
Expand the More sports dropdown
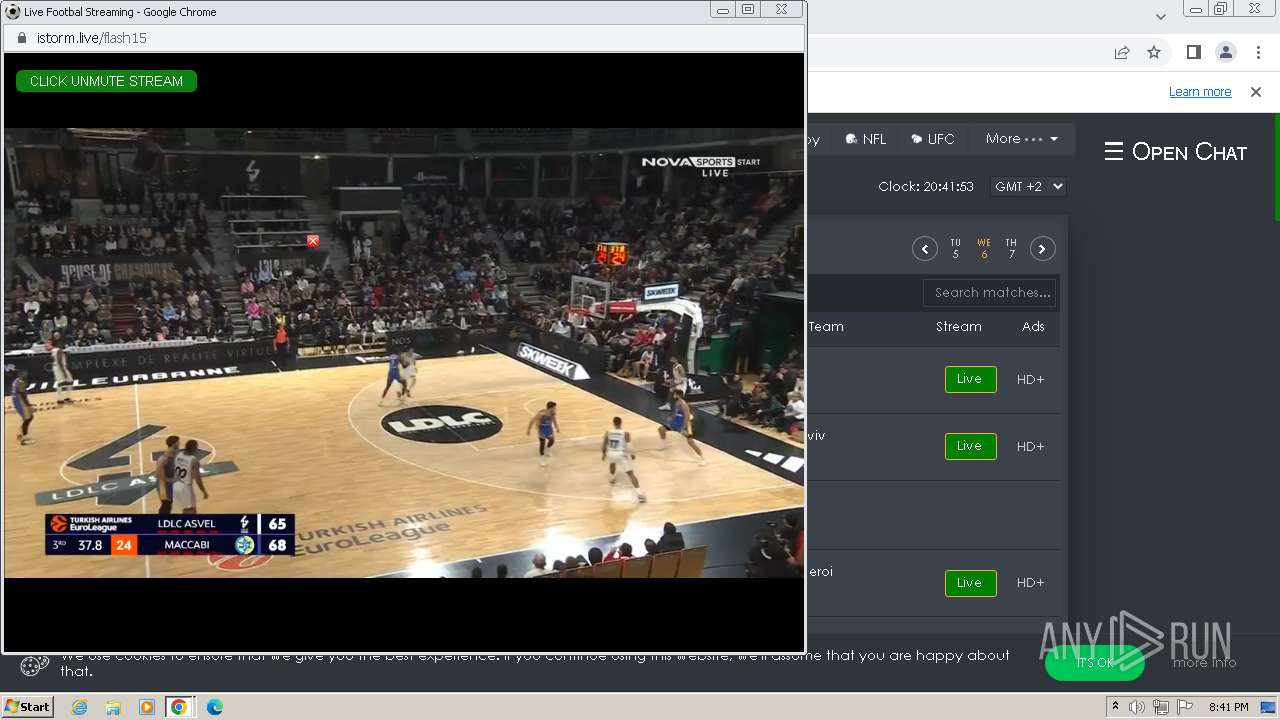pos(1022,139)
